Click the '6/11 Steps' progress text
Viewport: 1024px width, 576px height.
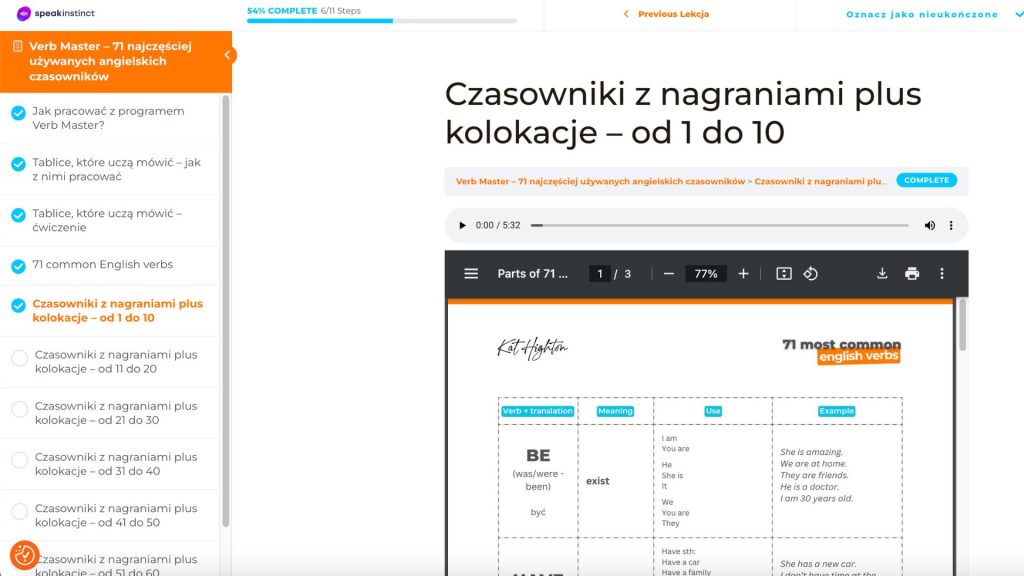[x=340, y=10]
